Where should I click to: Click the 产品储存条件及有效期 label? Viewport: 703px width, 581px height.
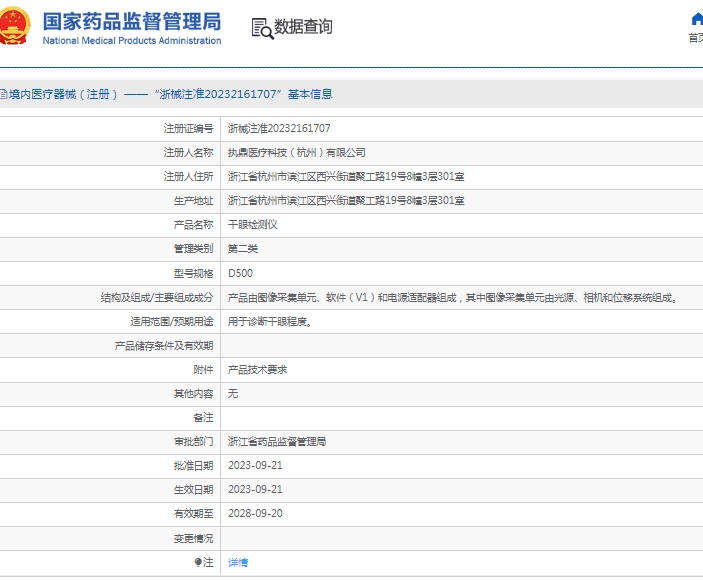coord(164,346)
